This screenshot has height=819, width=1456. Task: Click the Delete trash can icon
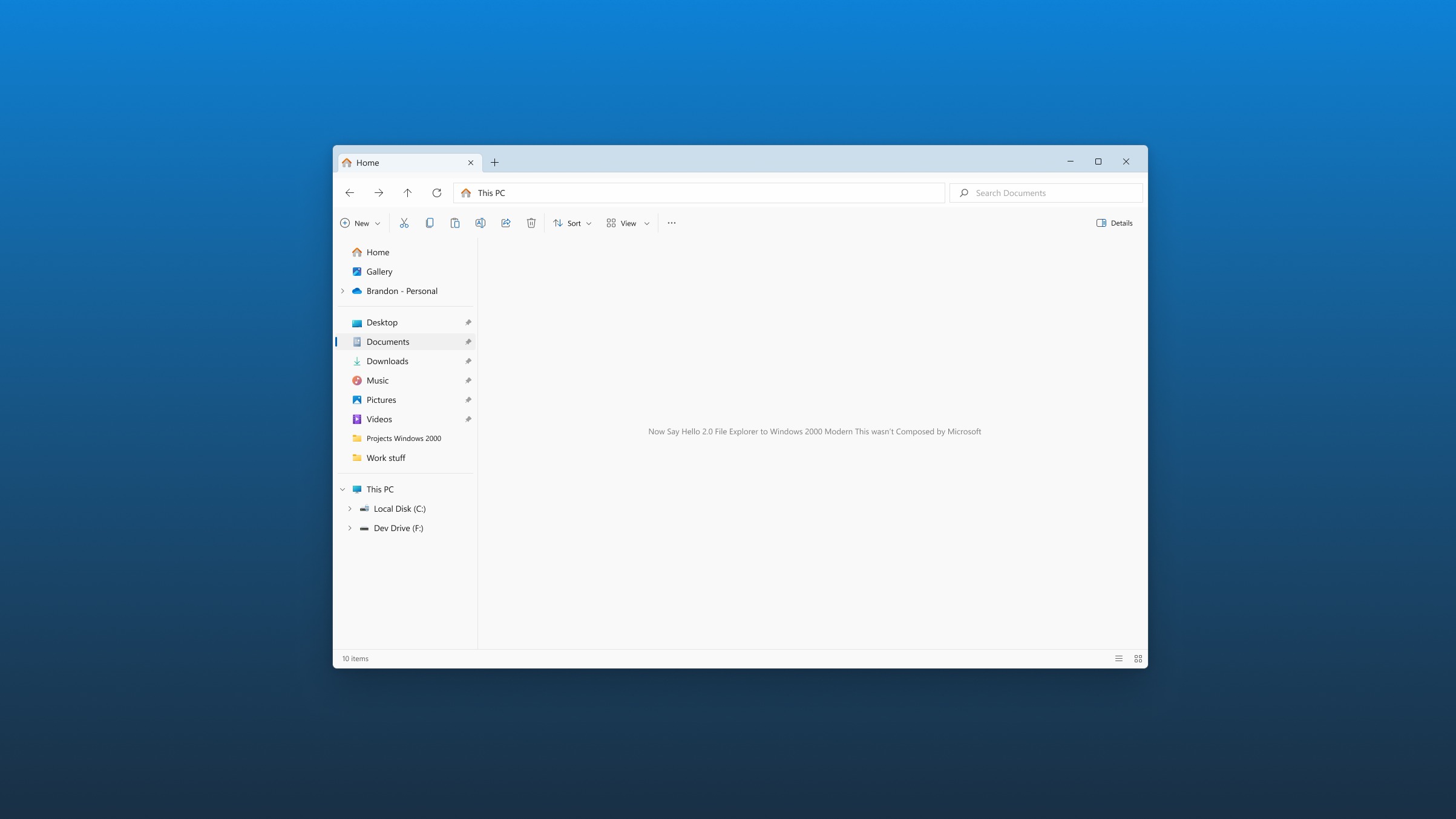531,223
